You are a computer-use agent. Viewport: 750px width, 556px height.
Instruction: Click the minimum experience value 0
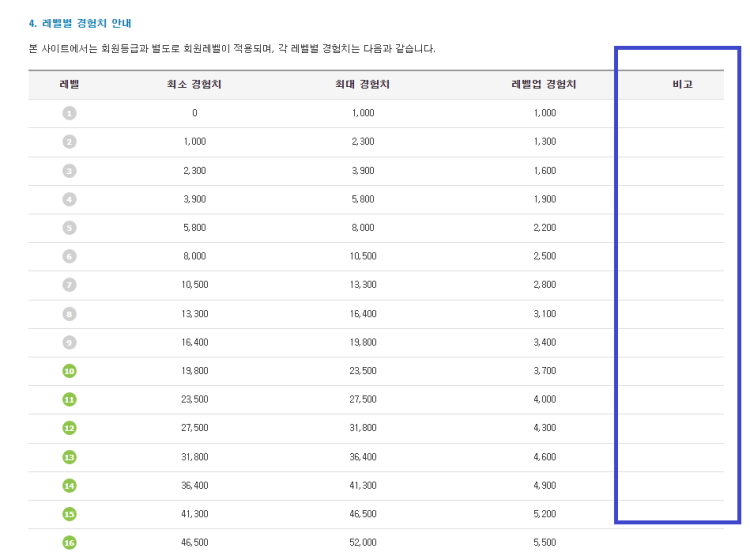point(195,113)
